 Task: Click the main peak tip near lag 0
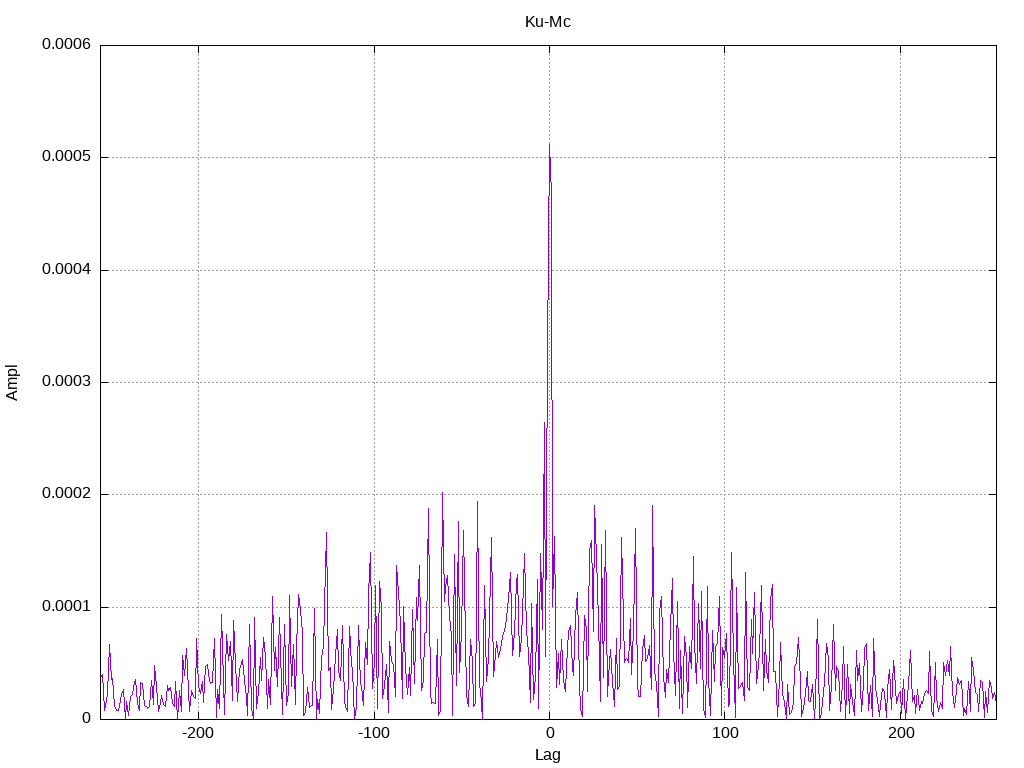549,144
